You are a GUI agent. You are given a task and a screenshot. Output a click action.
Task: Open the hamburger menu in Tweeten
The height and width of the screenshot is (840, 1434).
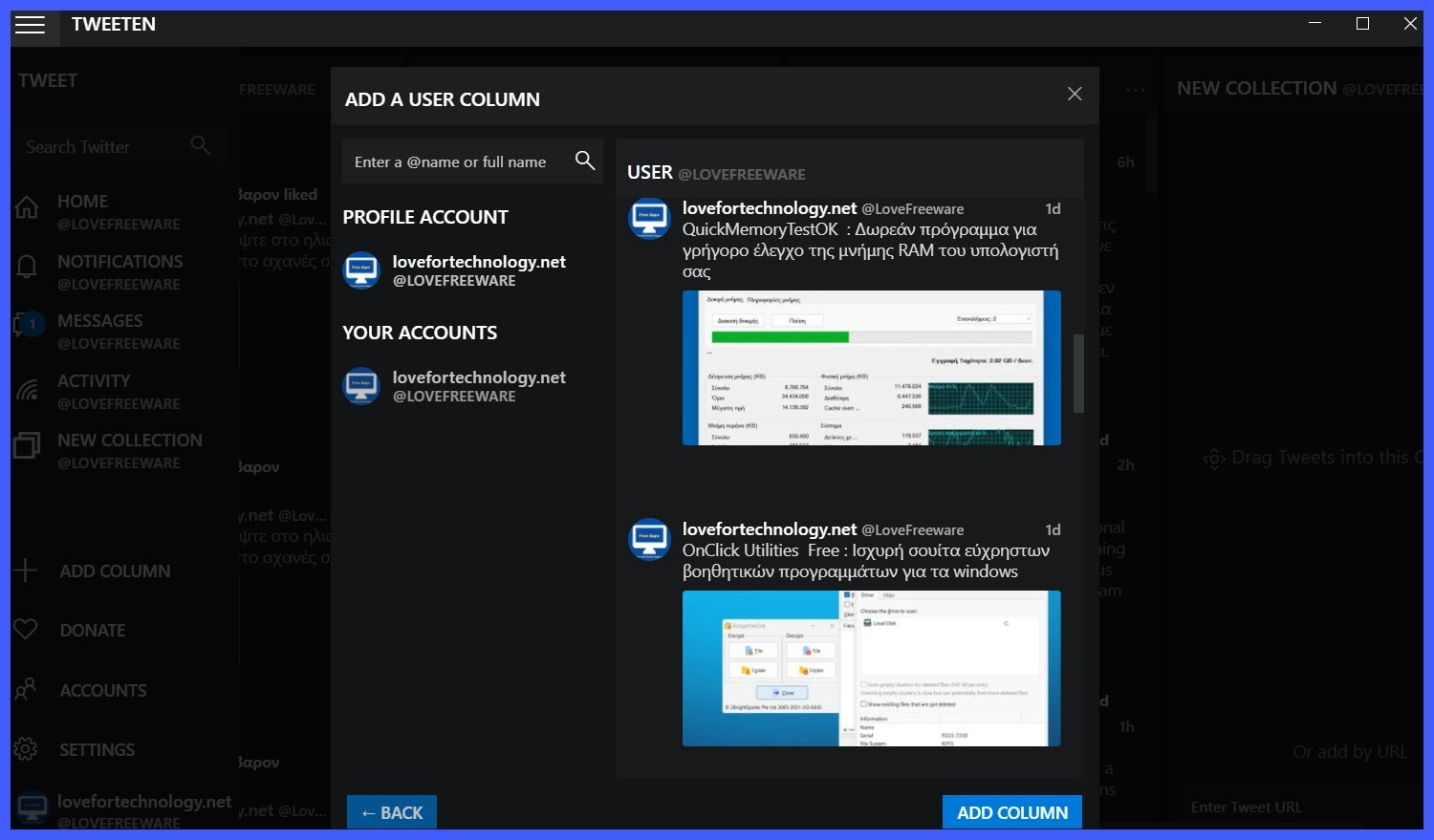point(30,24)
